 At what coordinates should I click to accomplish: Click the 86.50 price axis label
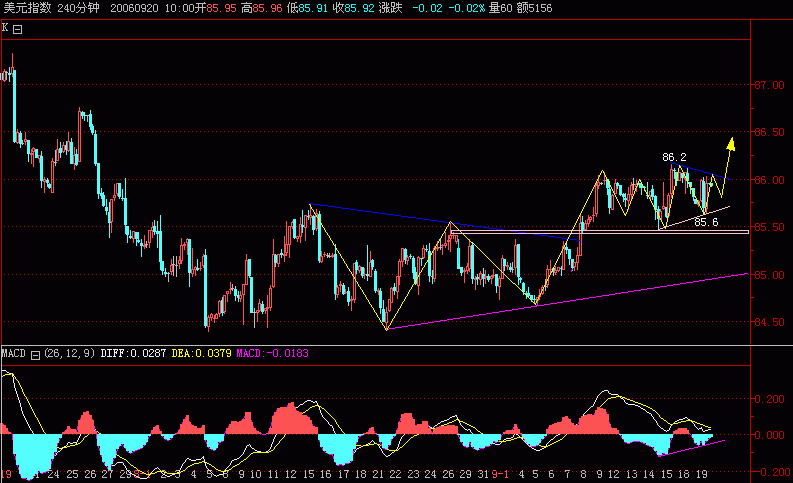tap(769, 132)
